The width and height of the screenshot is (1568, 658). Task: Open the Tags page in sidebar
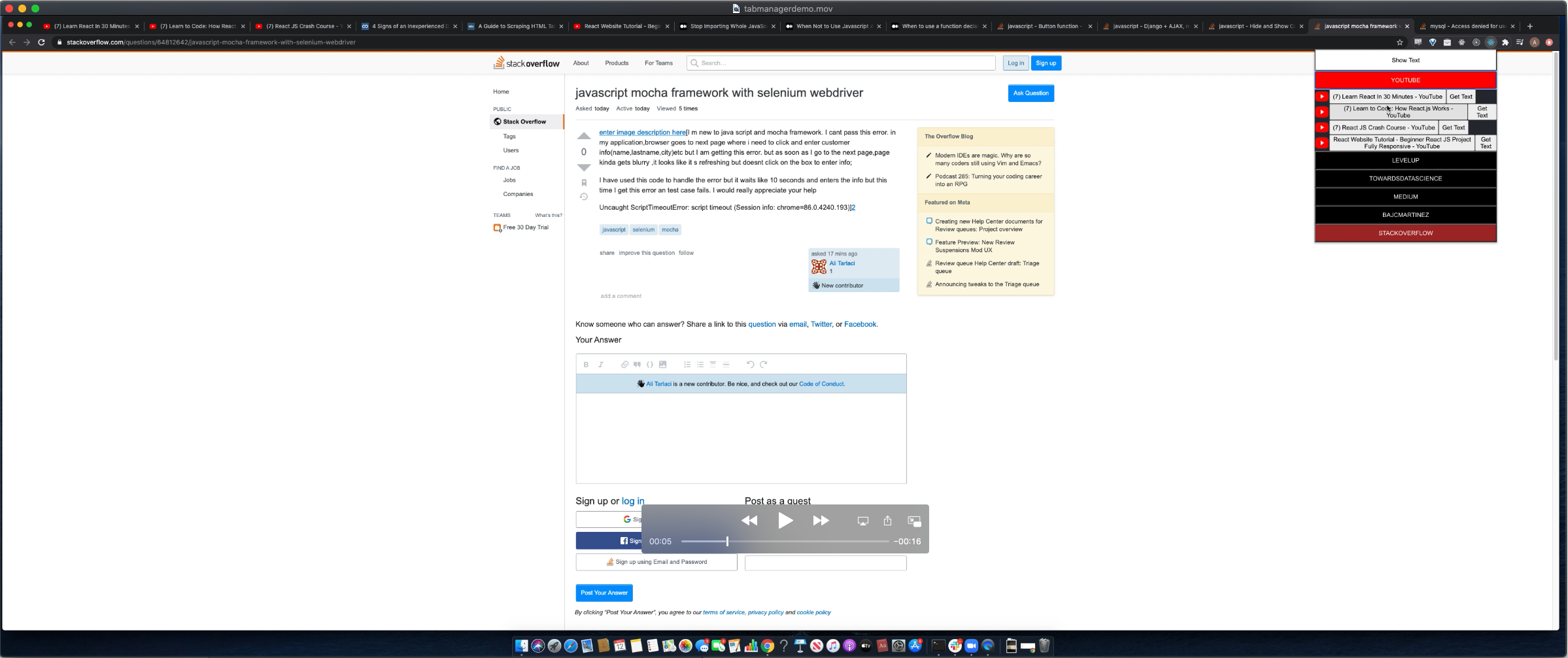pos(509,137)
